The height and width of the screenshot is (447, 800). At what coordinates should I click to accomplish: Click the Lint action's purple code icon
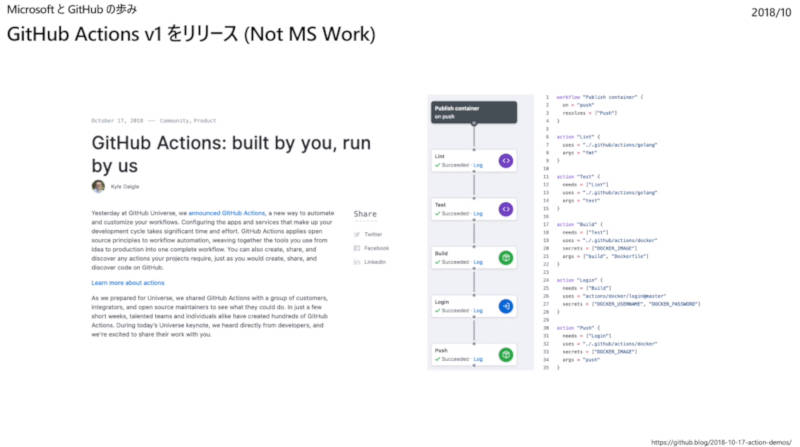tap(506, 161)
